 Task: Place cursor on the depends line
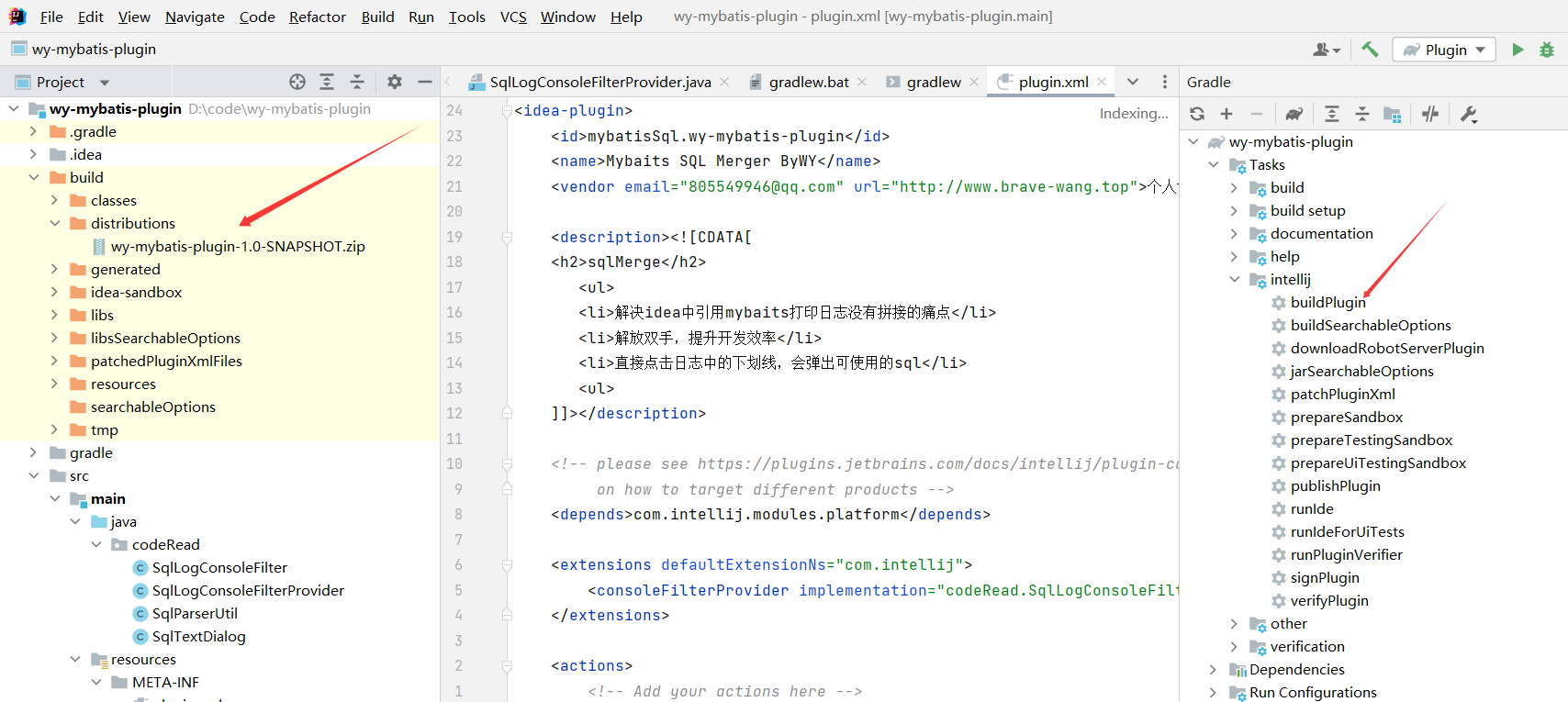click(770, 514)
